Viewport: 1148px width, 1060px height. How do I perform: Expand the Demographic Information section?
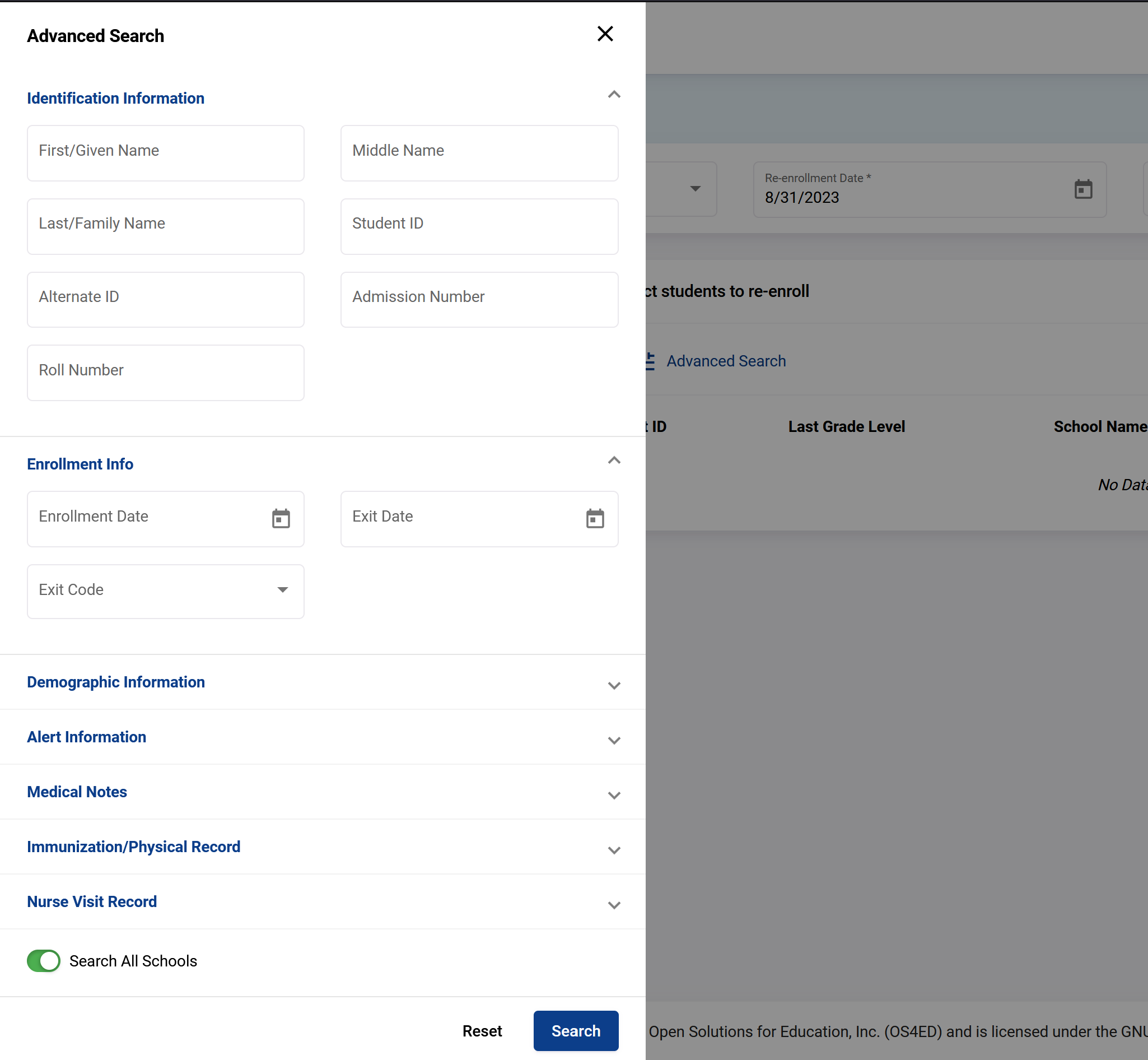[614, 685]
